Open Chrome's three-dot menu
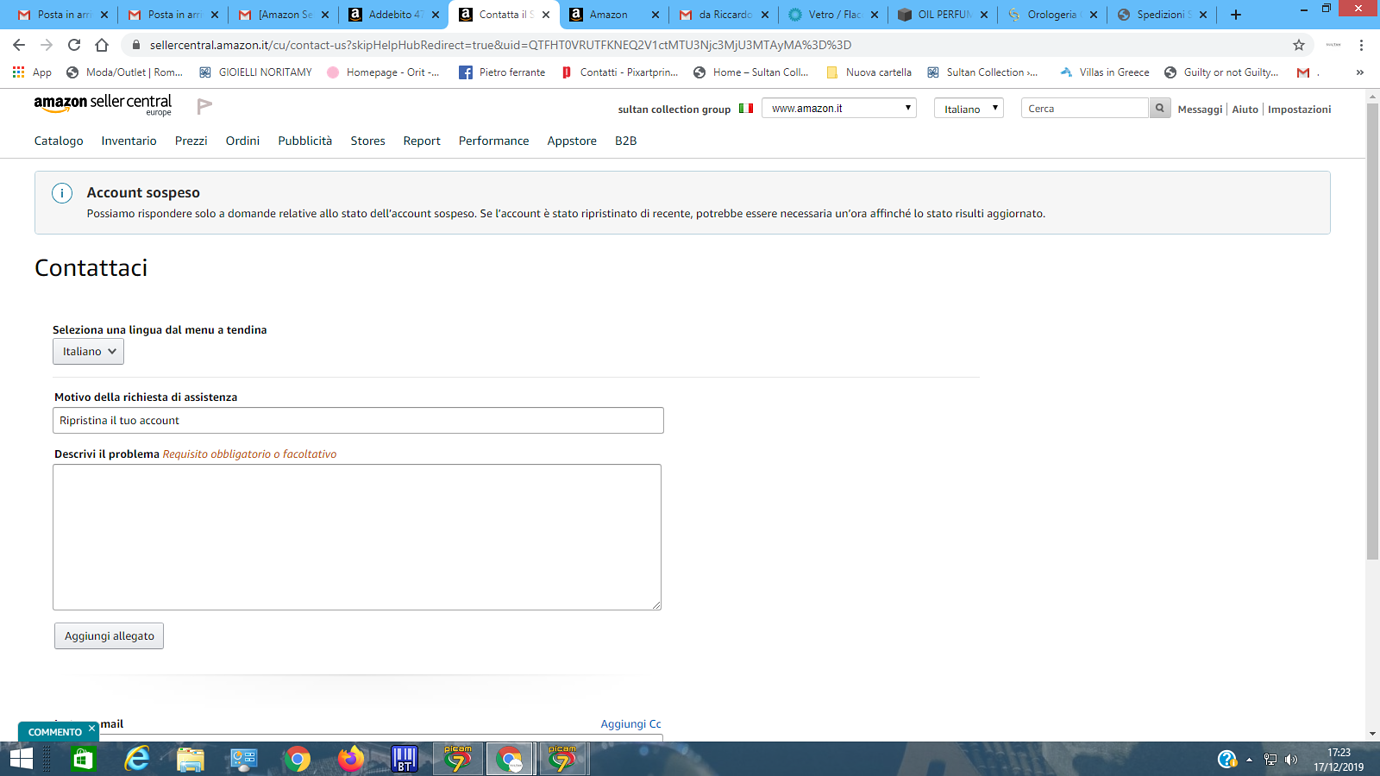This screenshot has width=1380, height=776. click(x=1361, y=45)
